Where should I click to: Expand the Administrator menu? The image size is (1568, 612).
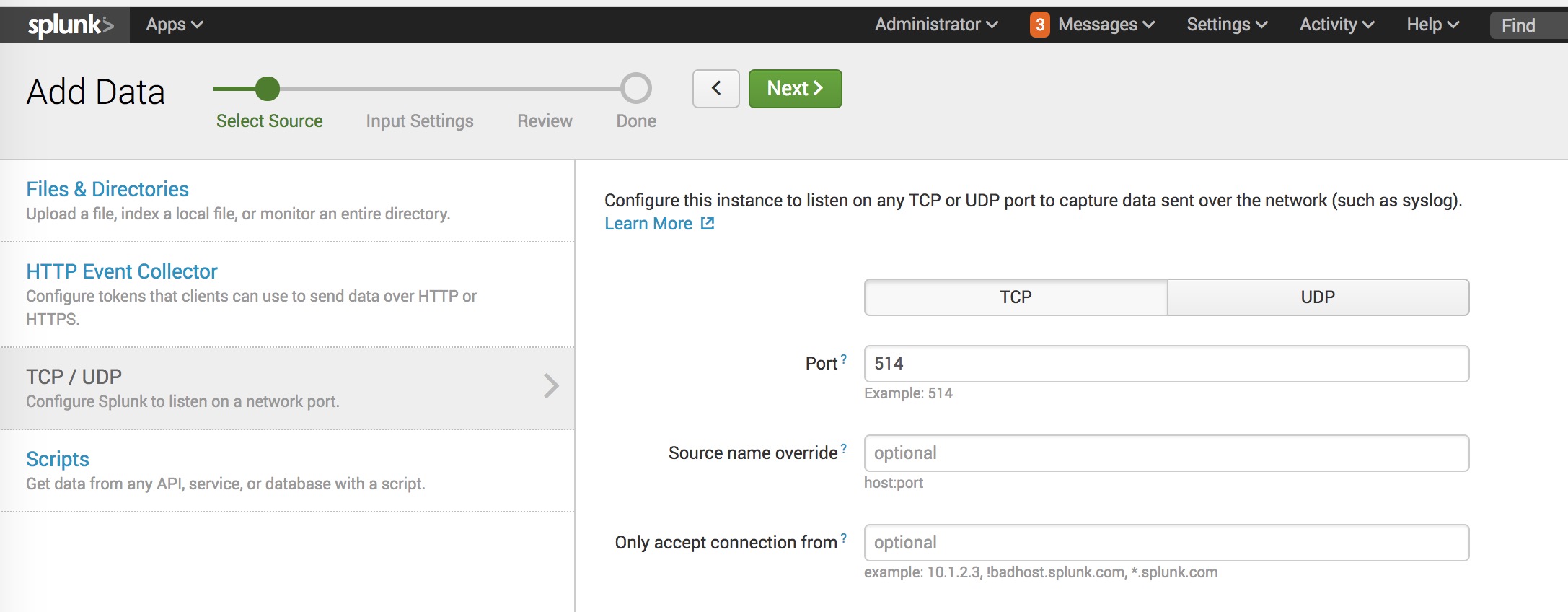click(x=935, y=25)
